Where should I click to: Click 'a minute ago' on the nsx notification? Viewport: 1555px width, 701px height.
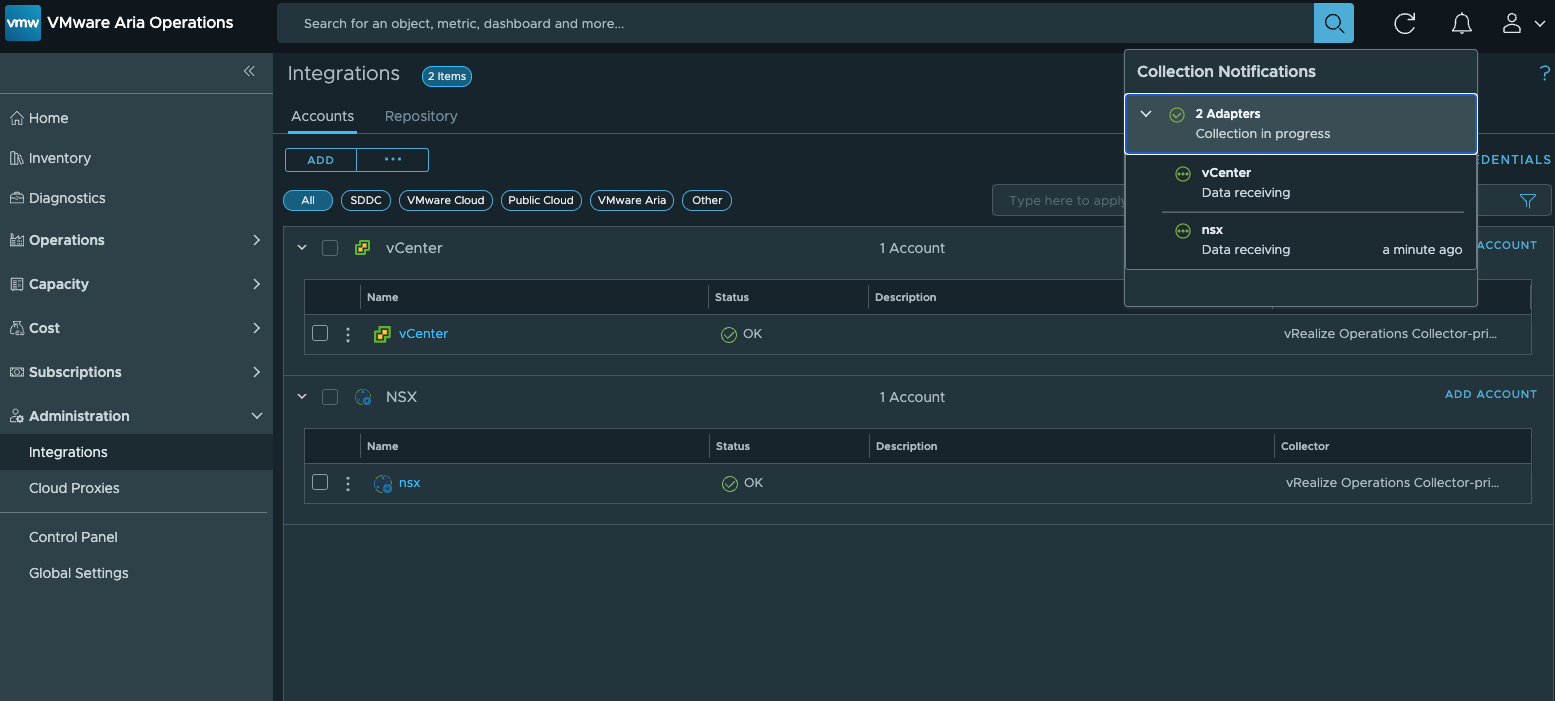[1422, 250]
